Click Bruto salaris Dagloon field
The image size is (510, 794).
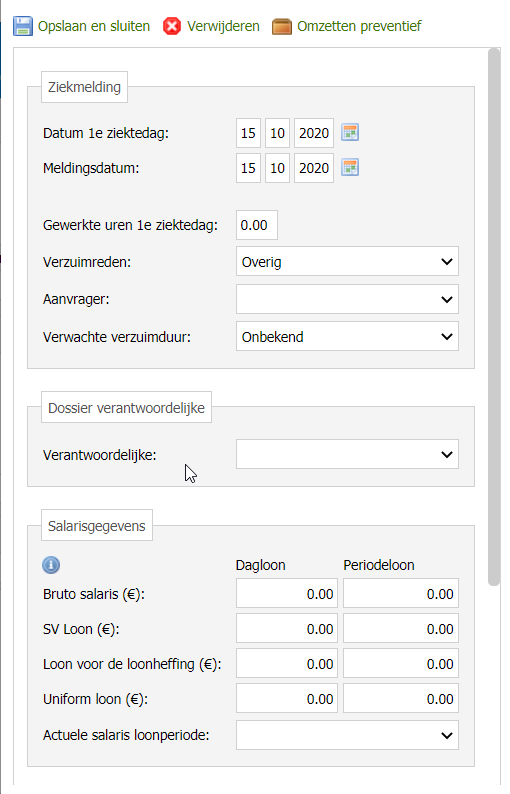point(287,593)
